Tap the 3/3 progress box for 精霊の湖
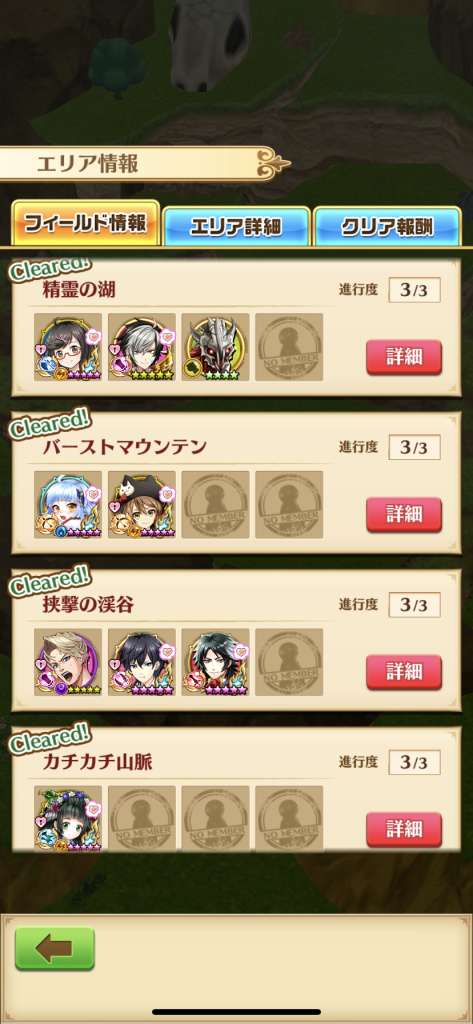The width and height of the screenshot is (473, 1024). 414,290
